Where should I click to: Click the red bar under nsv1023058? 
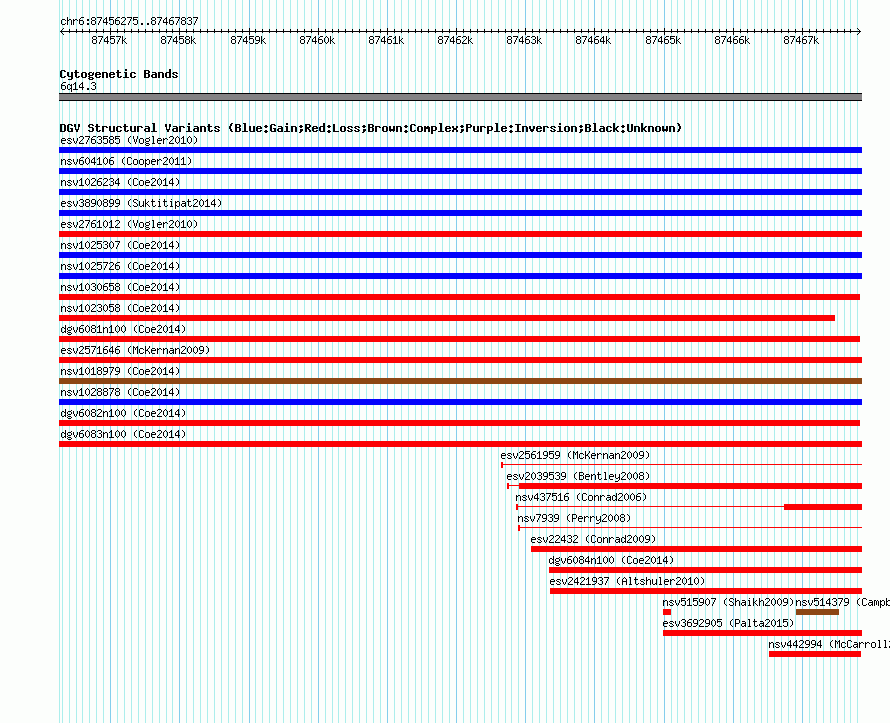pyautogui.click(x=447, y=318)
